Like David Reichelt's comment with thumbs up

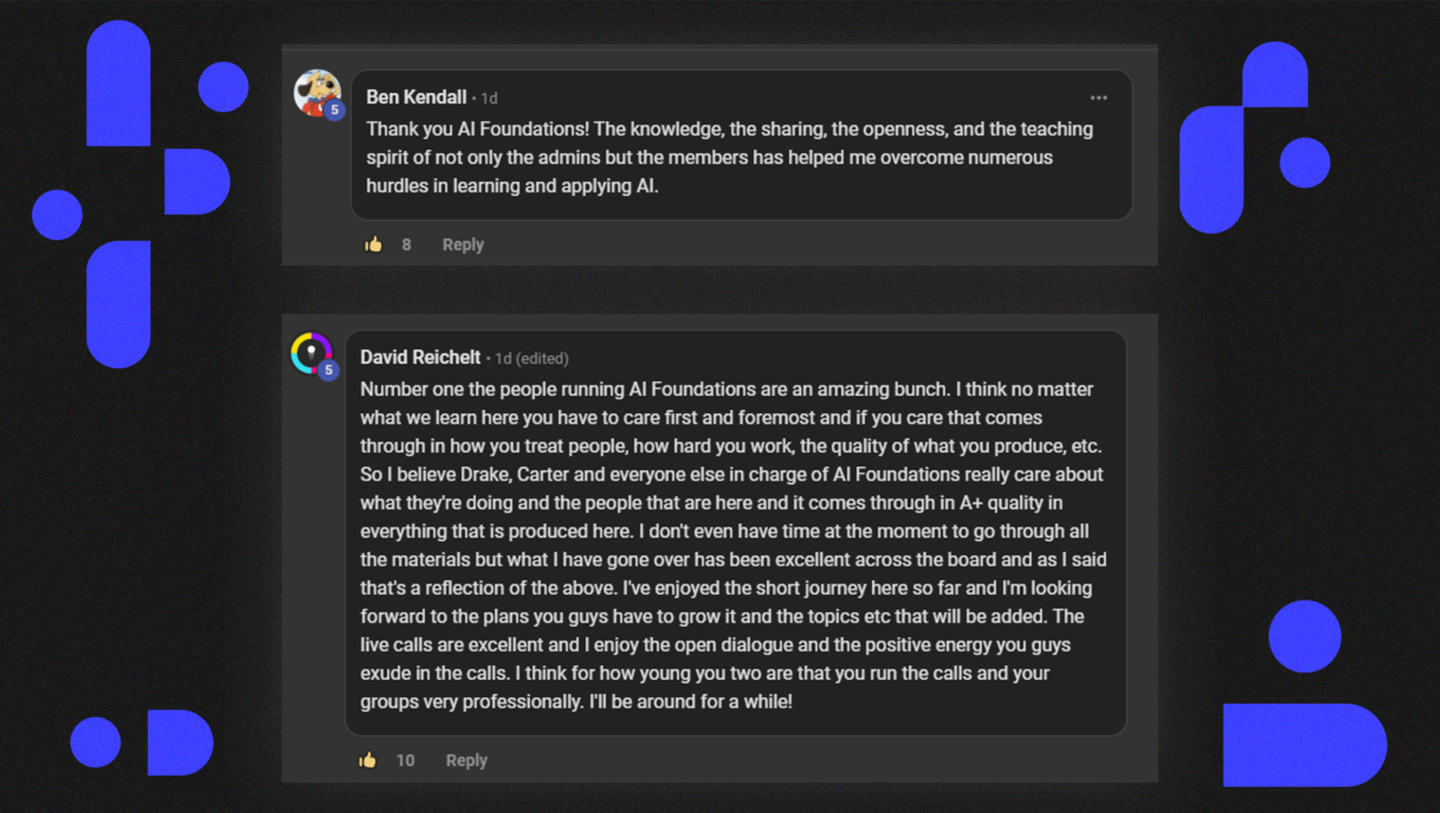pos(368,760)
